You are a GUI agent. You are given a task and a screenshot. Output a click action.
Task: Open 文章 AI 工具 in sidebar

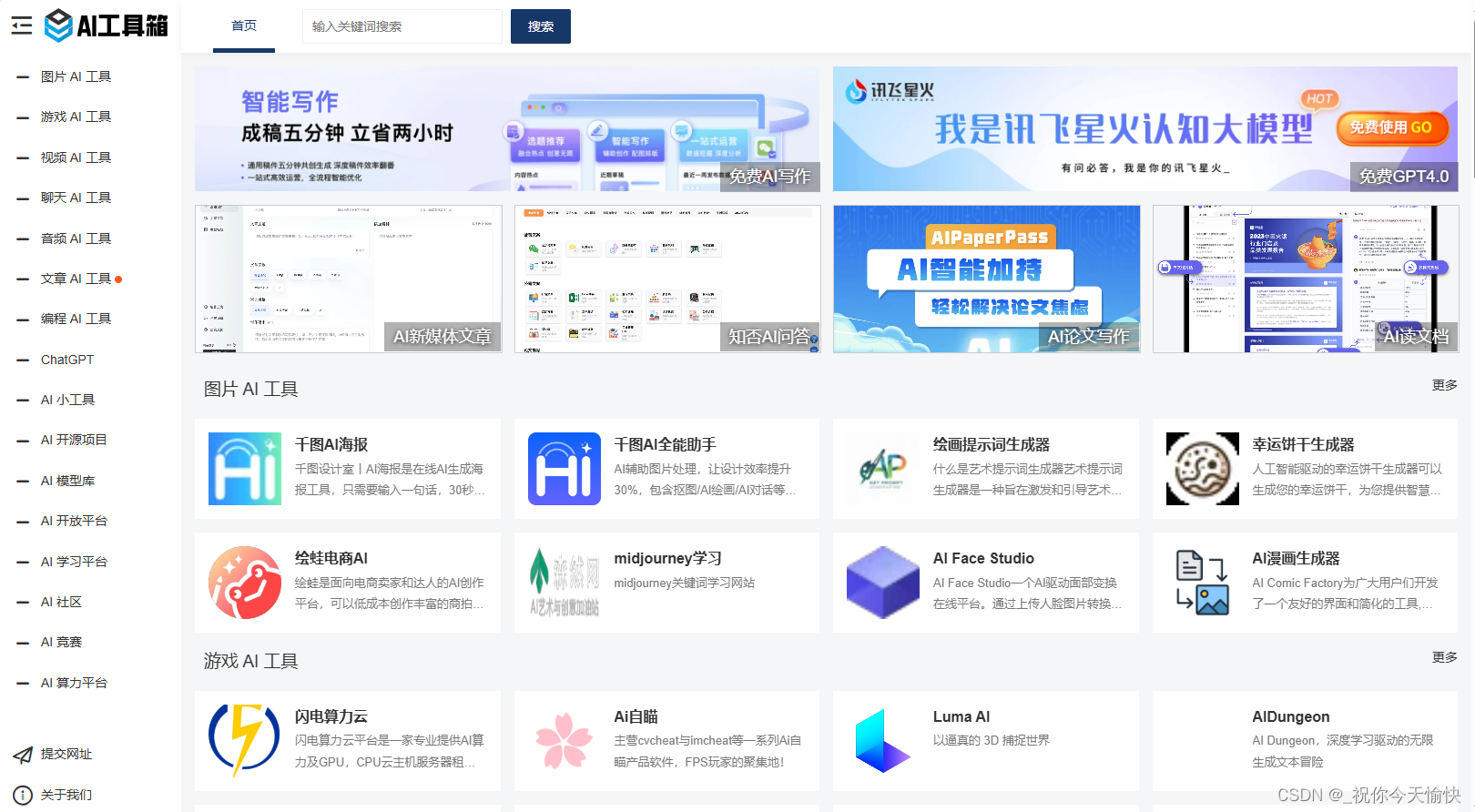pyautogui.click(x=76, y=279)
